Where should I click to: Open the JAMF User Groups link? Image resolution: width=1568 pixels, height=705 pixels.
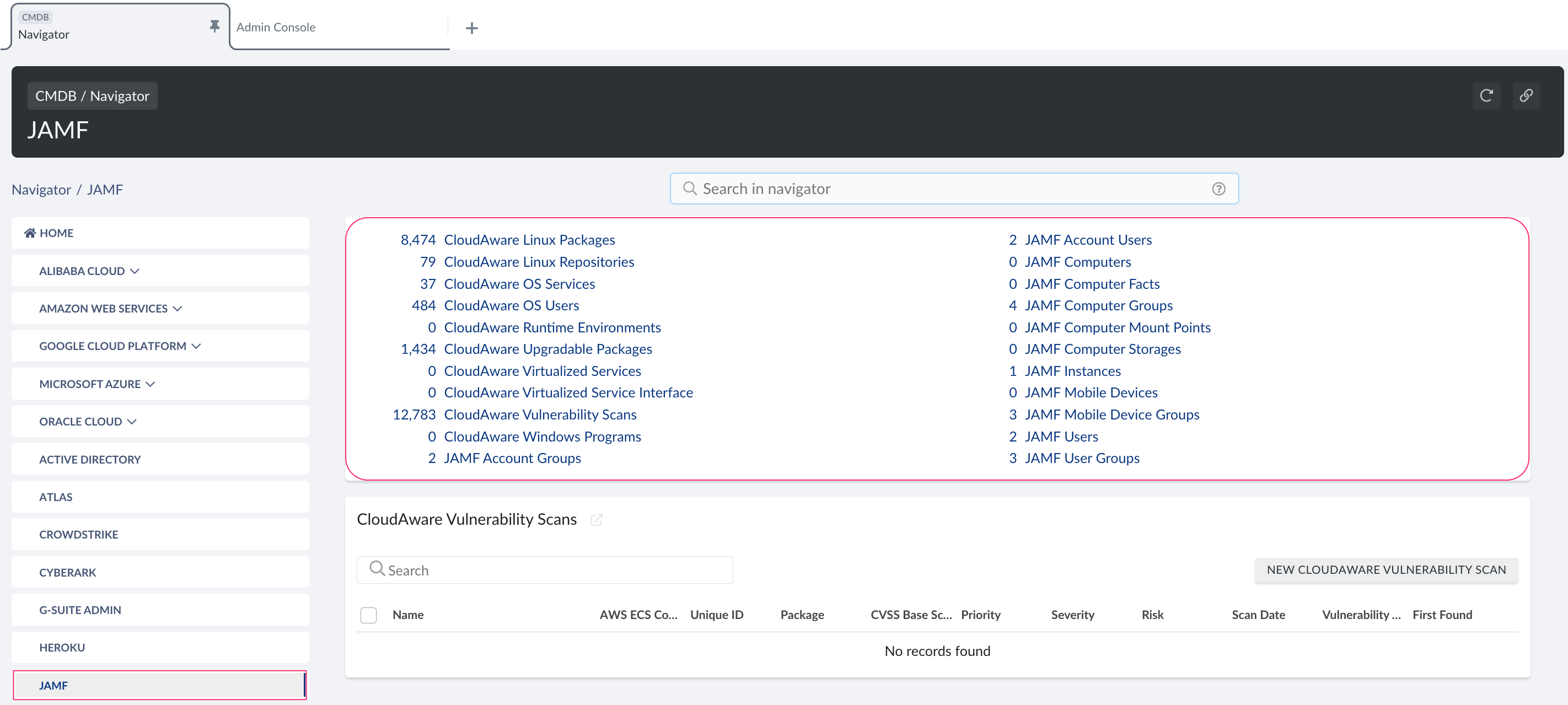(1082, 458)
